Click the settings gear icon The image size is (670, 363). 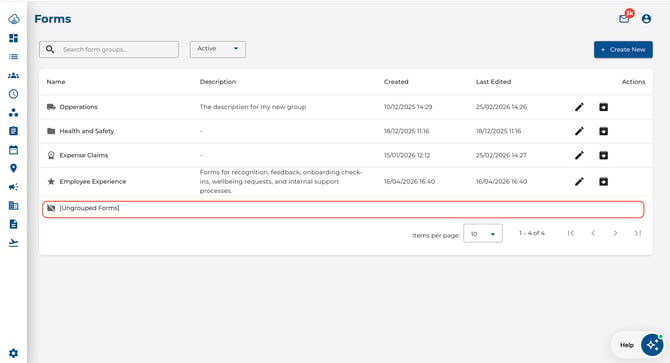(13, 353)
